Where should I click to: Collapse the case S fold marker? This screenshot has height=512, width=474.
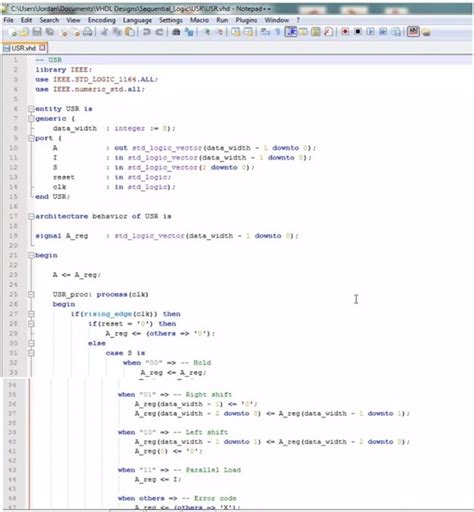point(31,353)
